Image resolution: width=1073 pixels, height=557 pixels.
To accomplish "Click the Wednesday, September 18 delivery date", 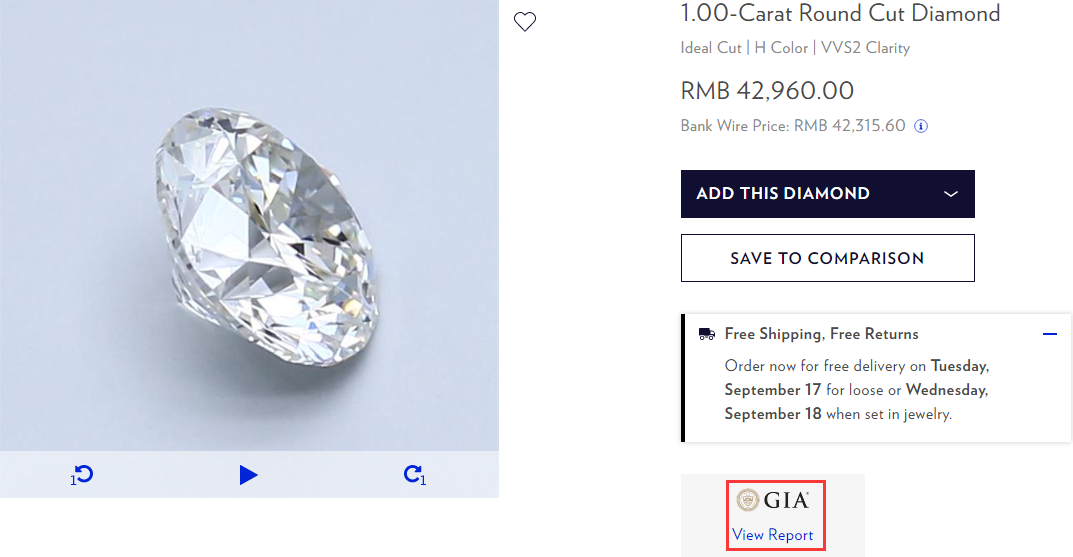I will pos(855,402).
